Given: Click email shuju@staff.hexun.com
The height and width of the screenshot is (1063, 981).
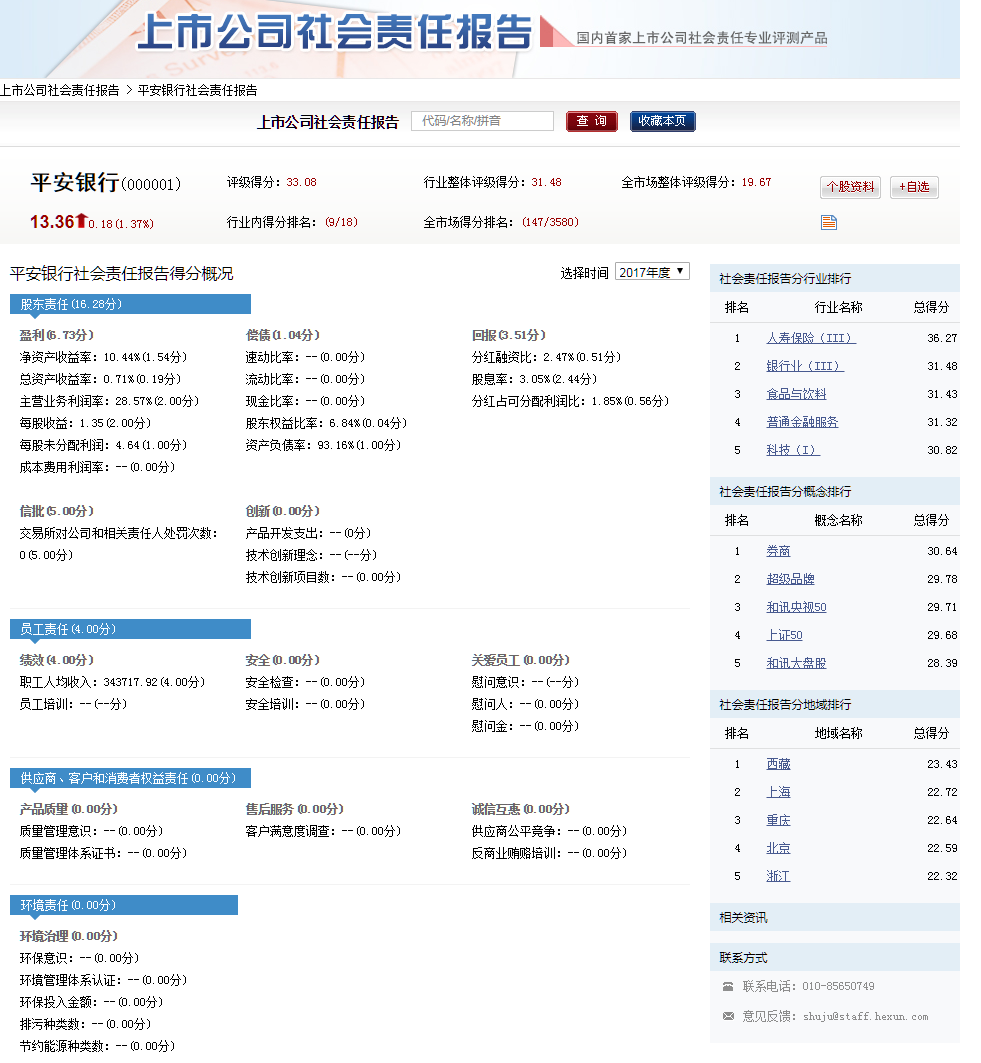Looking at the screenshot, I should tap(866, 1016).
